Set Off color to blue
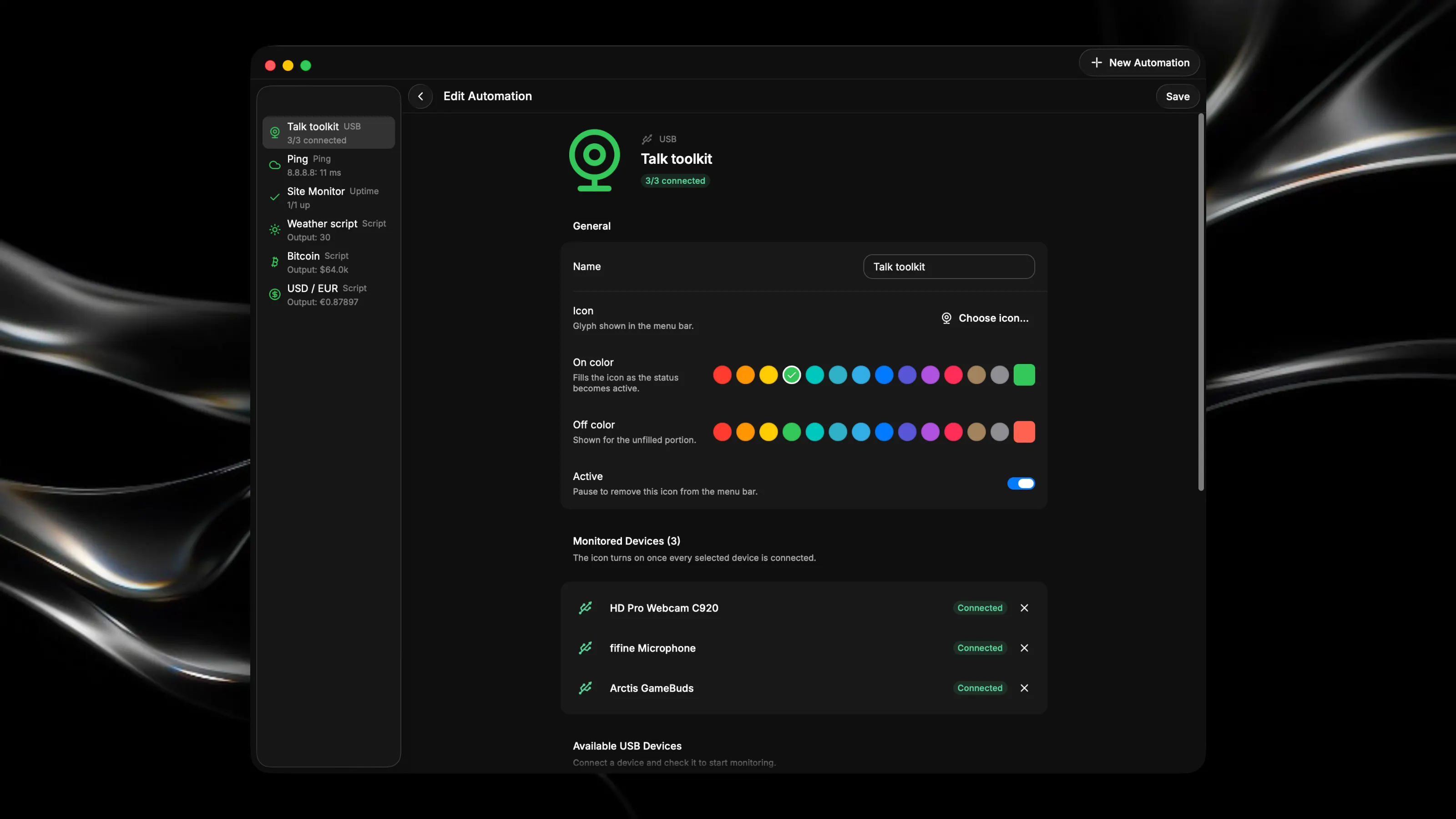Screen dimensions: 1456x819 coord(884,432)
